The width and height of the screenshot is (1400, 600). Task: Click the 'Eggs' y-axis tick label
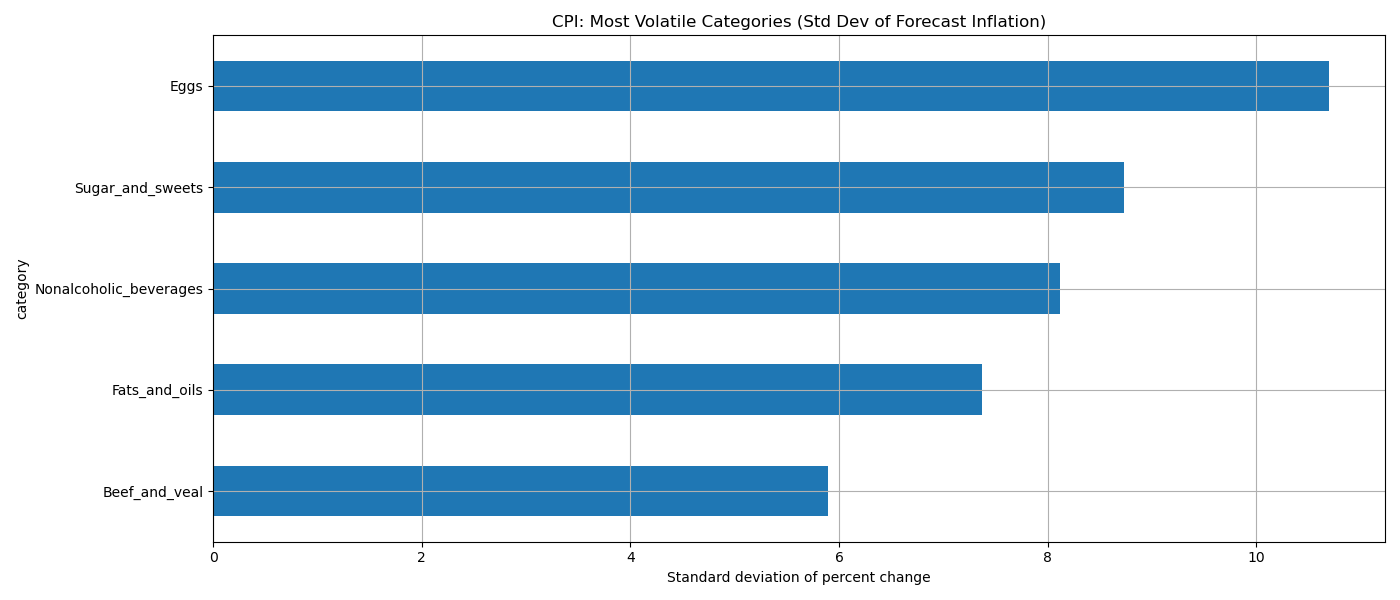[x=186, y=87]
